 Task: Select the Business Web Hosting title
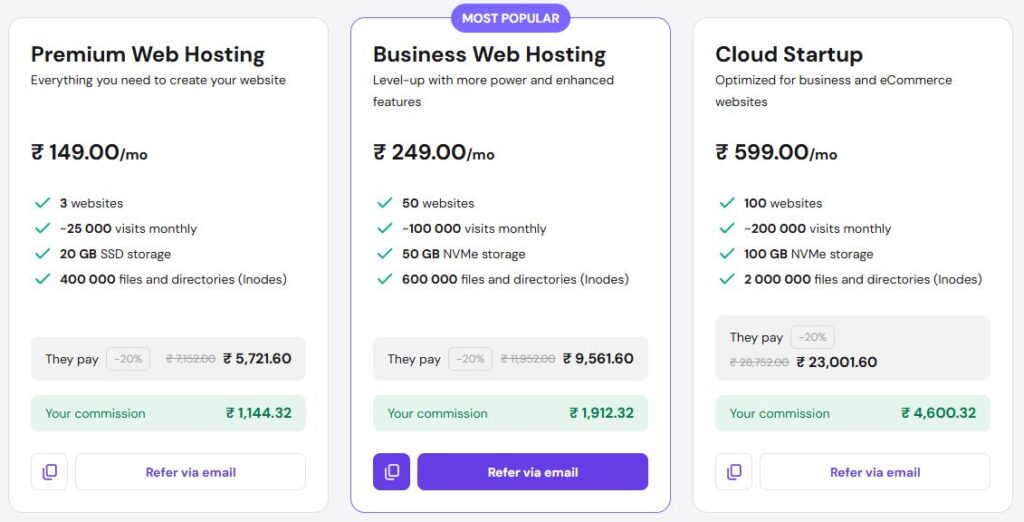pos(489,54)
